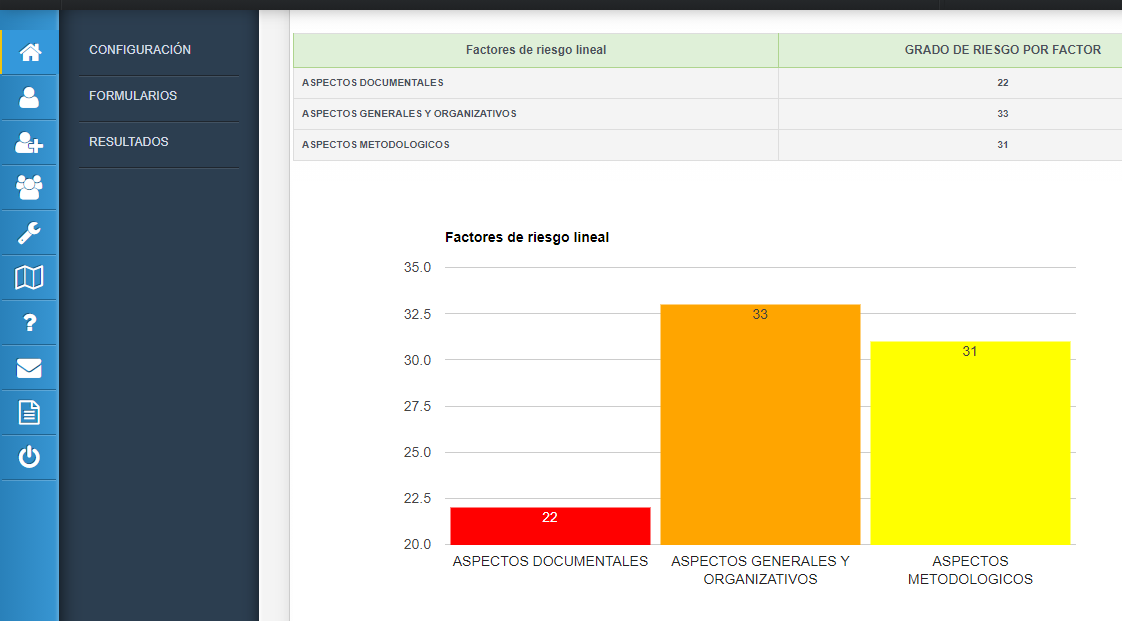The width and height of the screenshot is (1122, 621).
Task: Open the single user profile icon
Action: pos(30,97)
